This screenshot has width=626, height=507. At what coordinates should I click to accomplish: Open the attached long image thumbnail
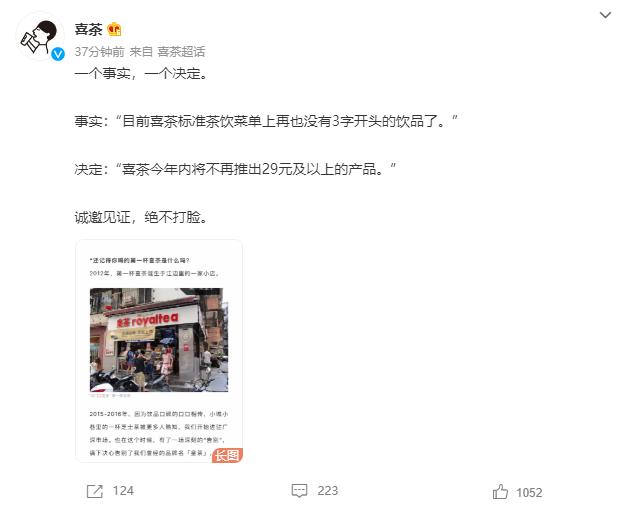[159, 351]
